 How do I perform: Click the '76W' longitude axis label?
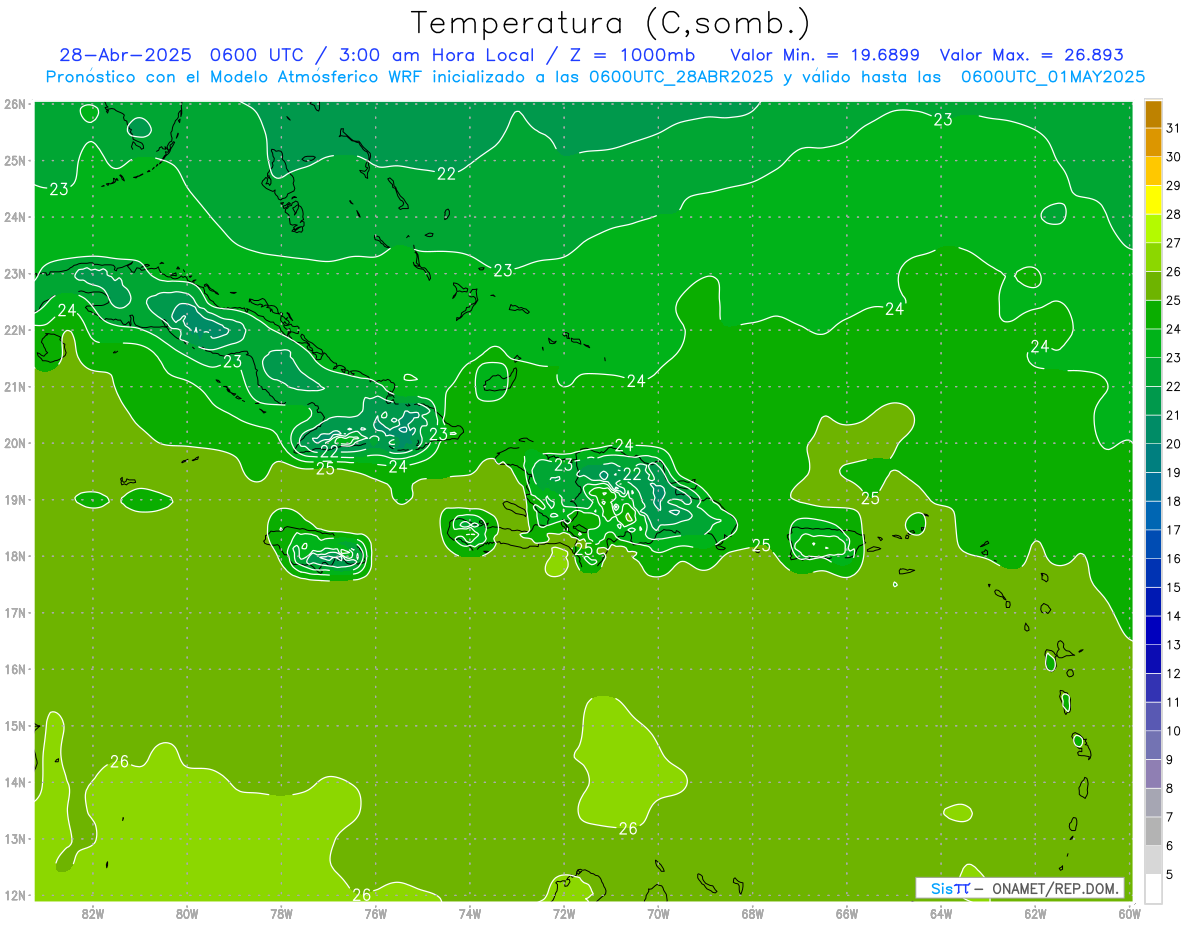pyautogui.click(x=375, y=913)
